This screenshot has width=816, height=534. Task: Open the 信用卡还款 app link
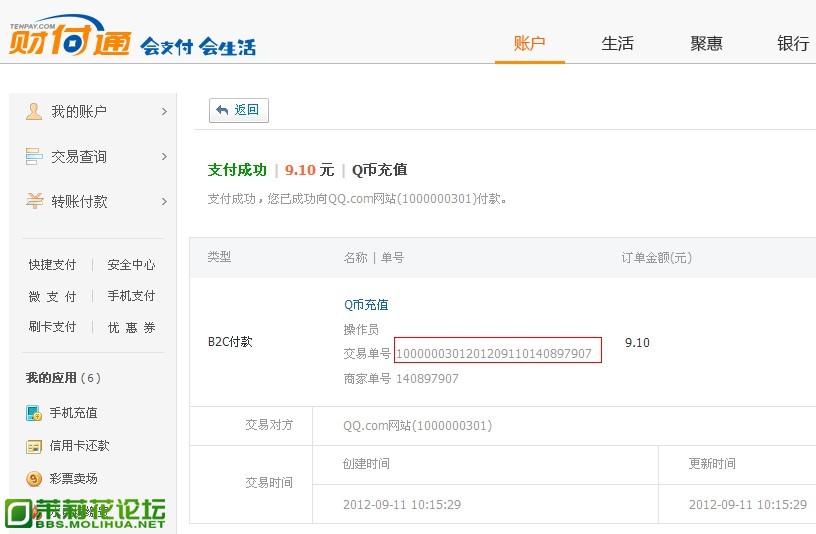point(79,446)
